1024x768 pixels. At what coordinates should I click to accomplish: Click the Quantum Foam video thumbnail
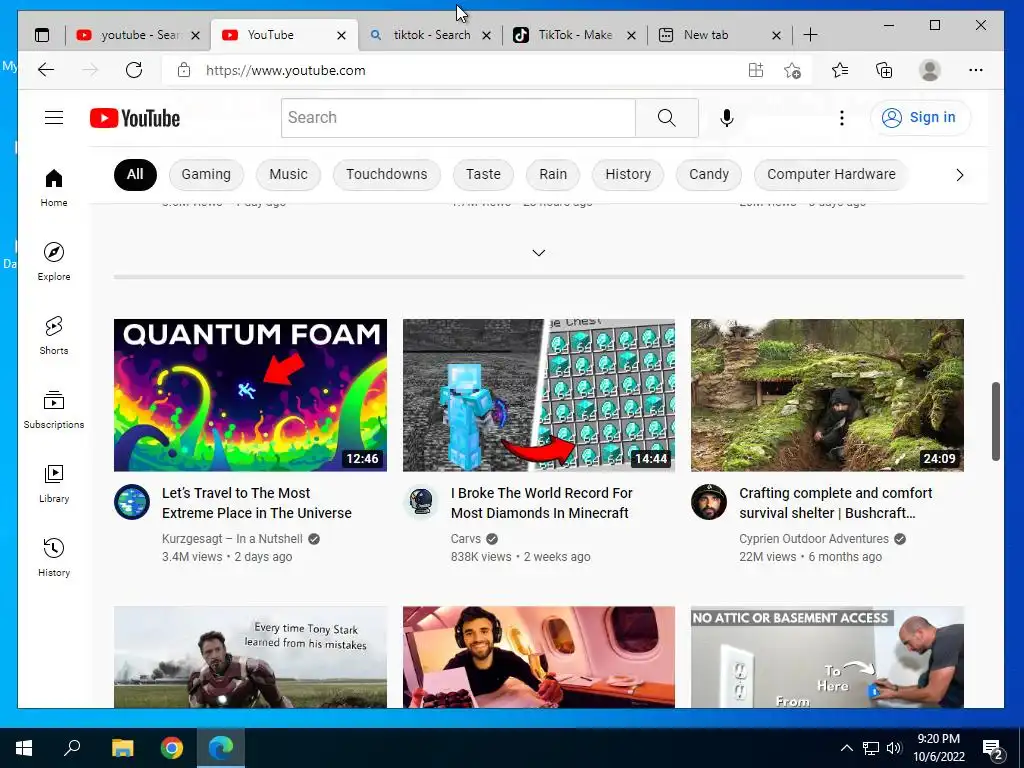[250, 395]
